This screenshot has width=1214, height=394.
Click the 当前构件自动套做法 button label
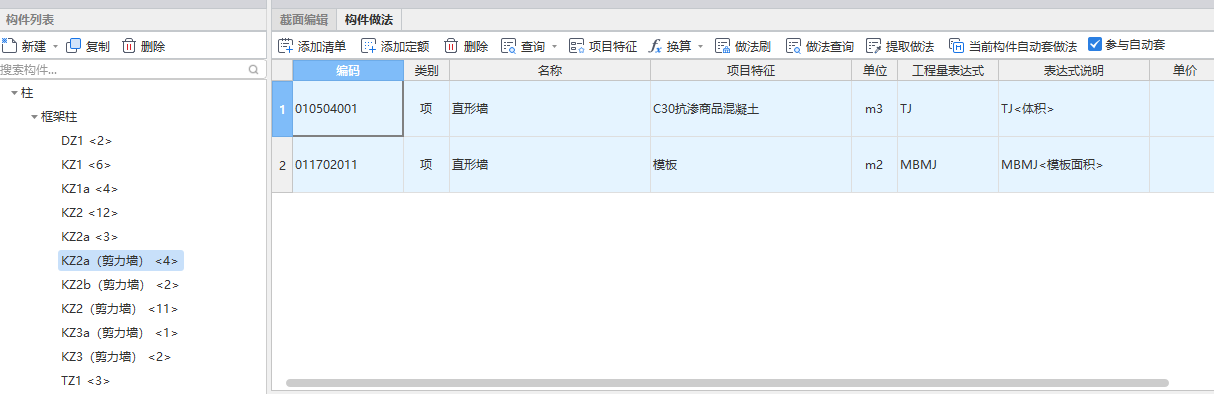tap(1023, 46)
